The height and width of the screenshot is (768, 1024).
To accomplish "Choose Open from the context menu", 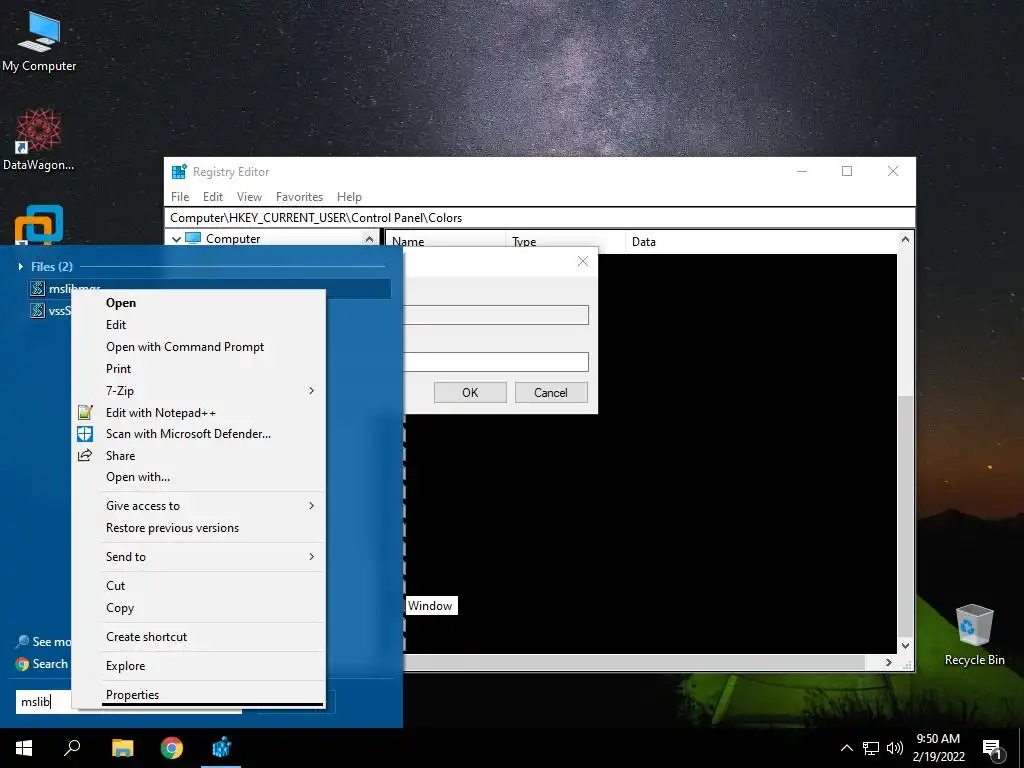I will (199, 303).
